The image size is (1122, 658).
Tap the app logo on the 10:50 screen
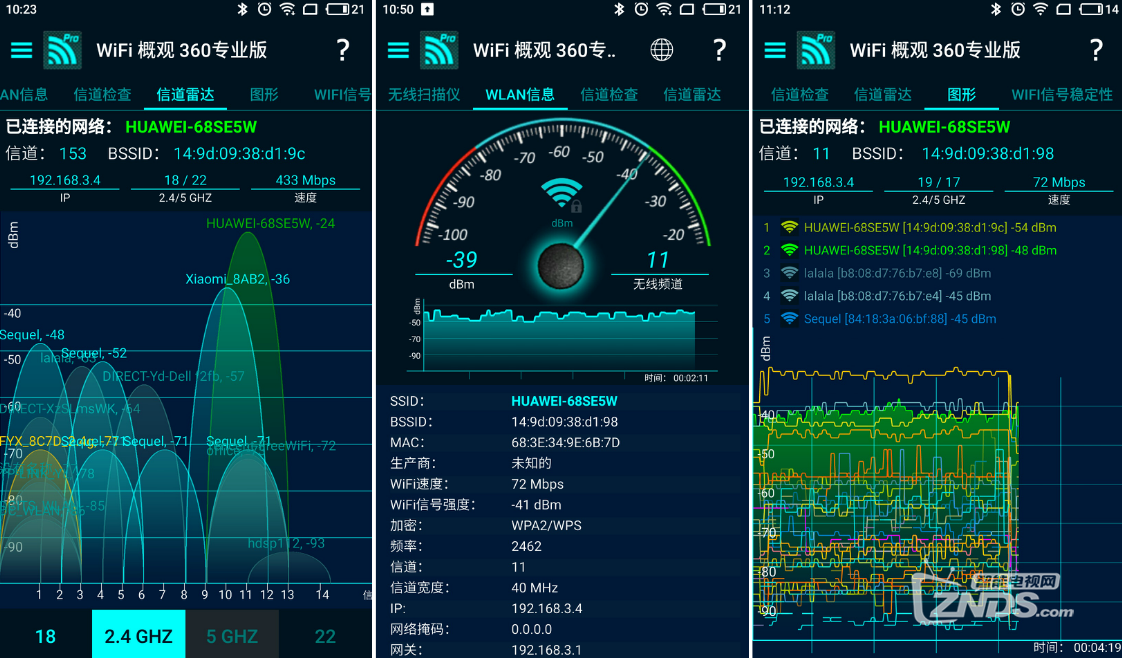439,50
